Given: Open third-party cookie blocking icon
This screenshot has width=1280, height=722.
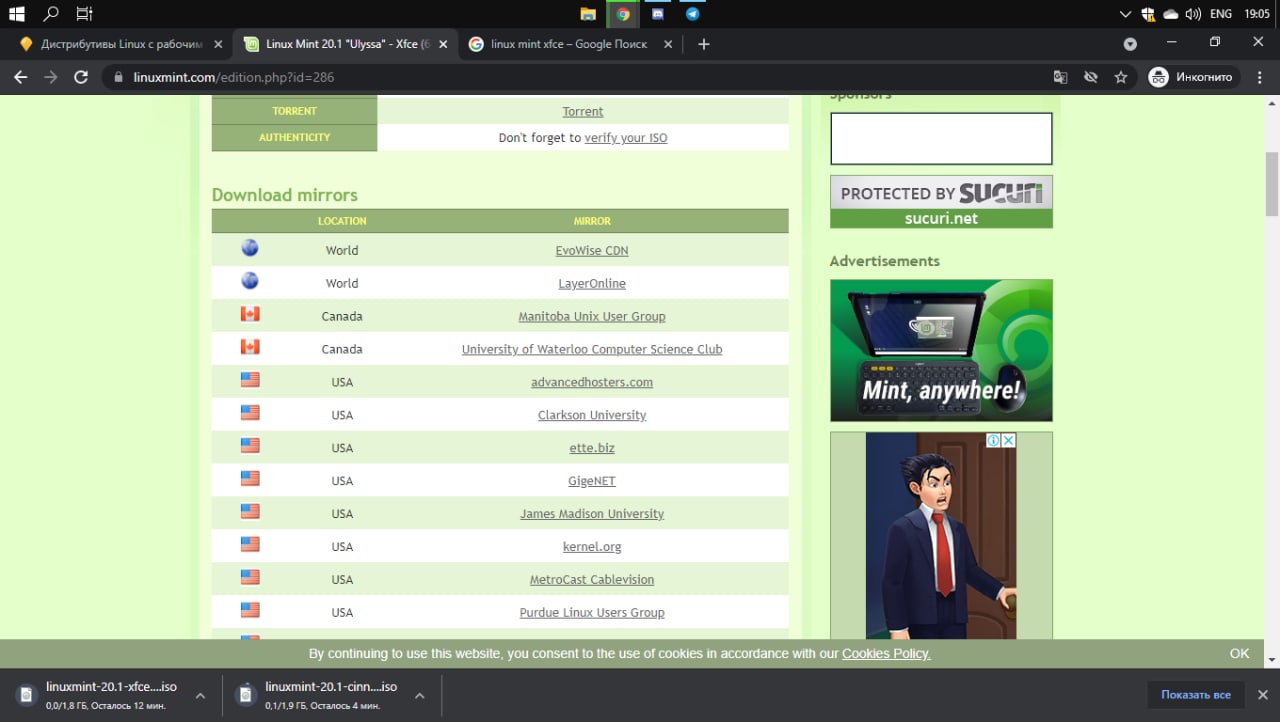Looking at the screenshot, I should (1090, 77).
